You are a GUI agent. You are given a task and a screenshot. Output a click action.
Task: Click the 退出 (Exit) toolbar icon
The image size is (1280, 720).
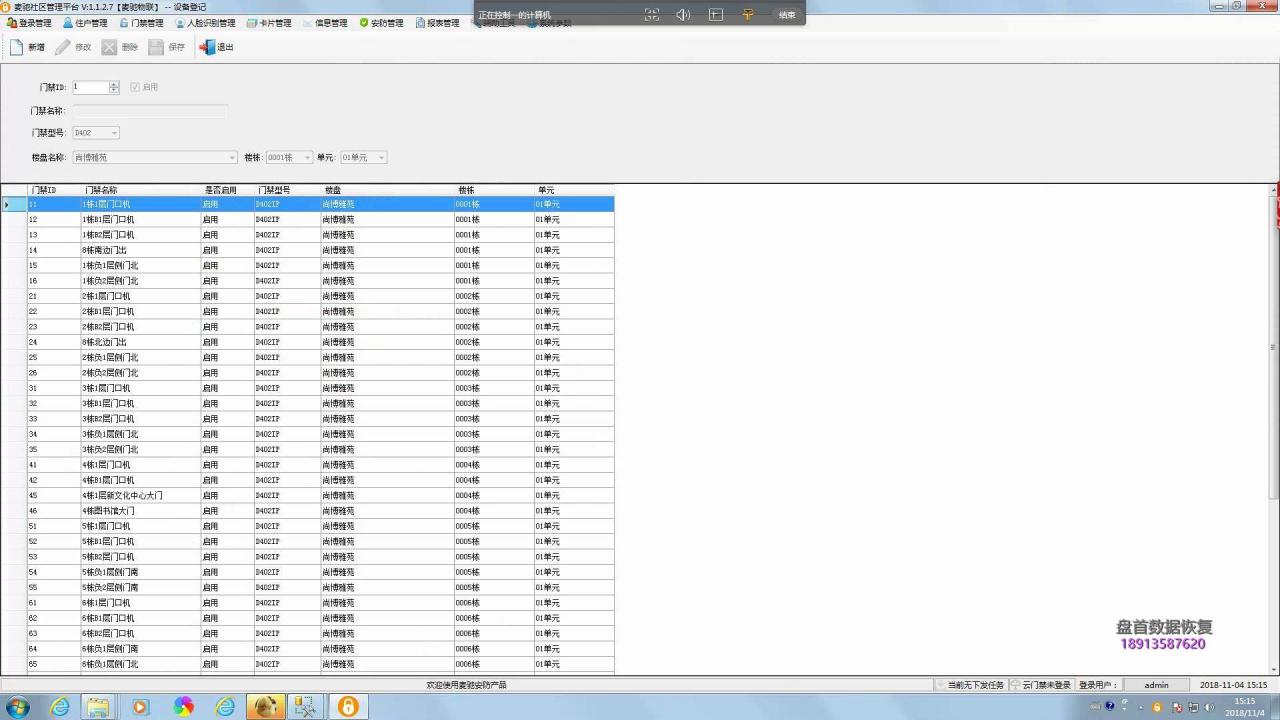pyautogui.click(x=215, y=46)
